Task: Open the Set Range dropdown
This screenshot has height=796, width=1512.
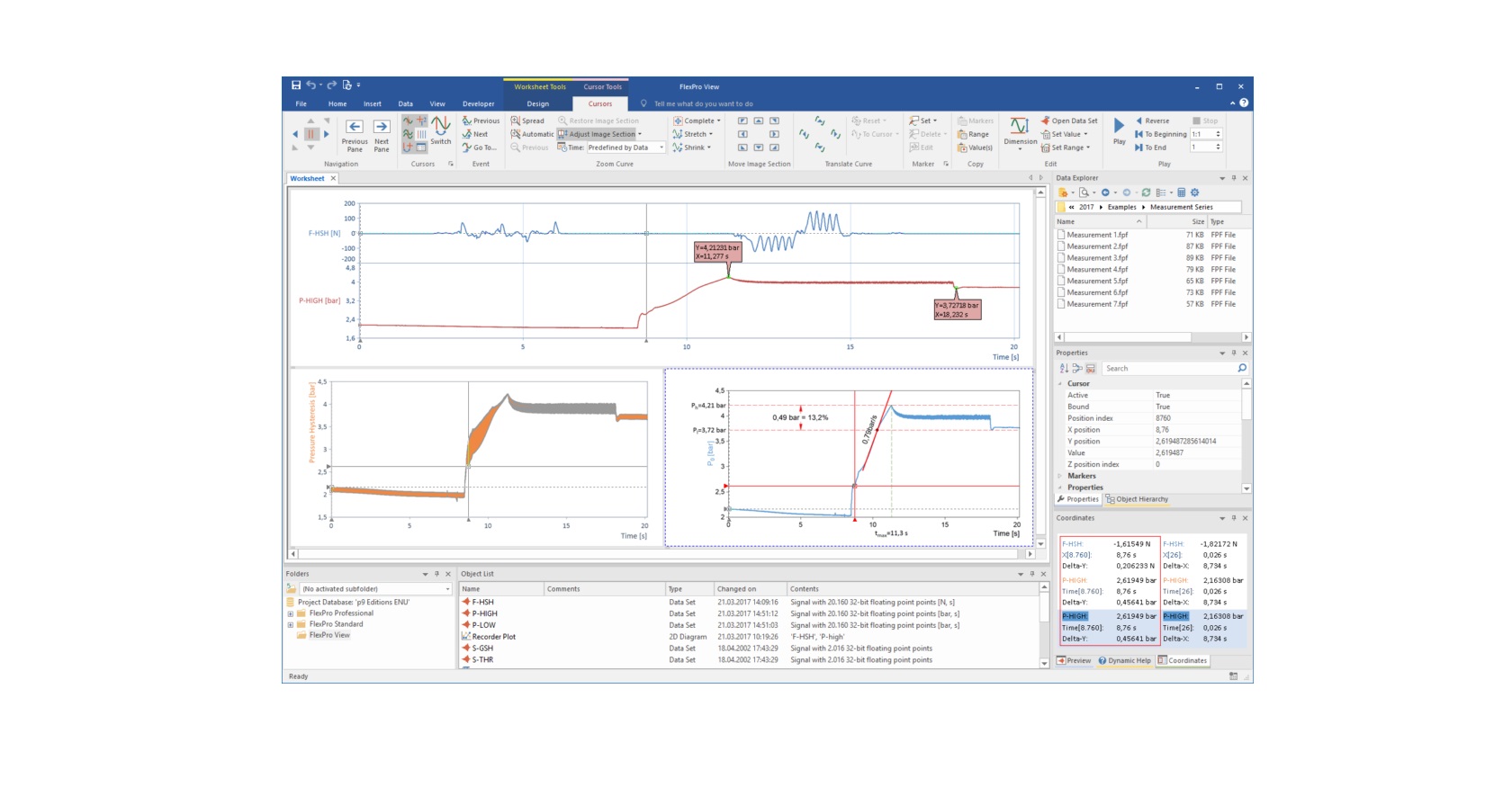Action: coord(1066,148)
